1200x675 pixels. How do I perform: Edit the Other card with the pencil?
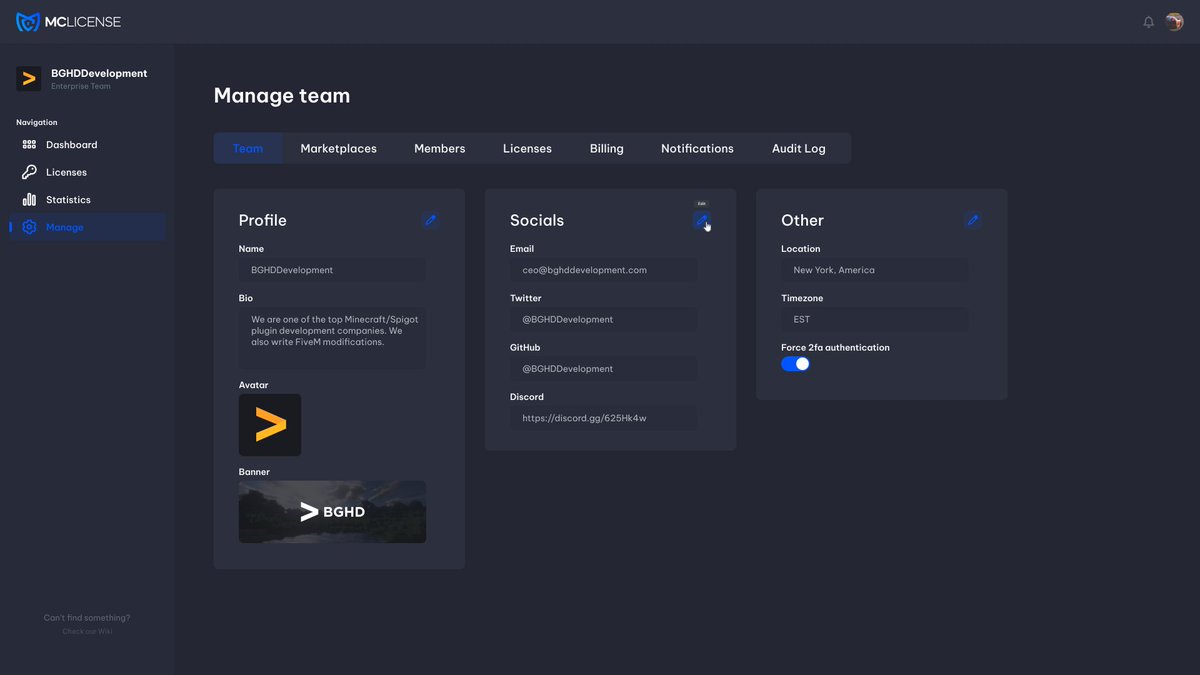[x=973, y=220]
